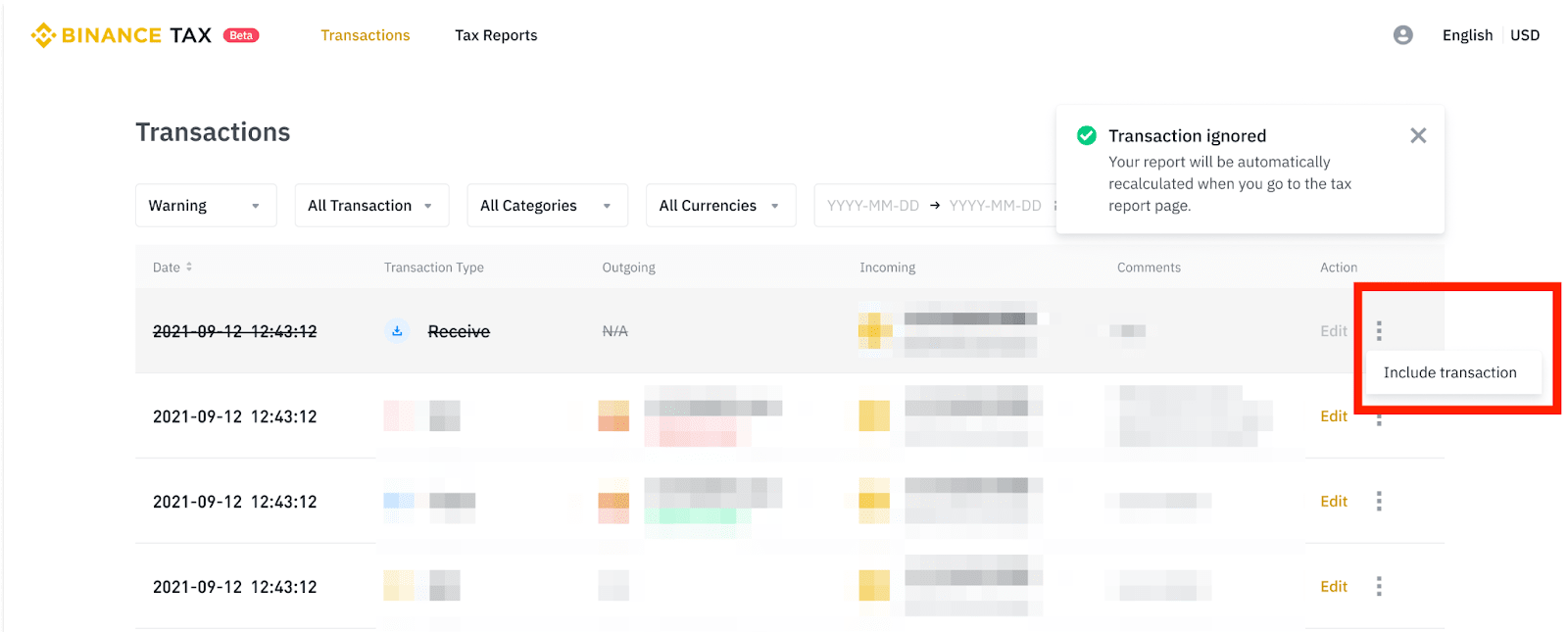Click the Transaction Type column header
Screen dimensions: 1568x632
(434, 267)
